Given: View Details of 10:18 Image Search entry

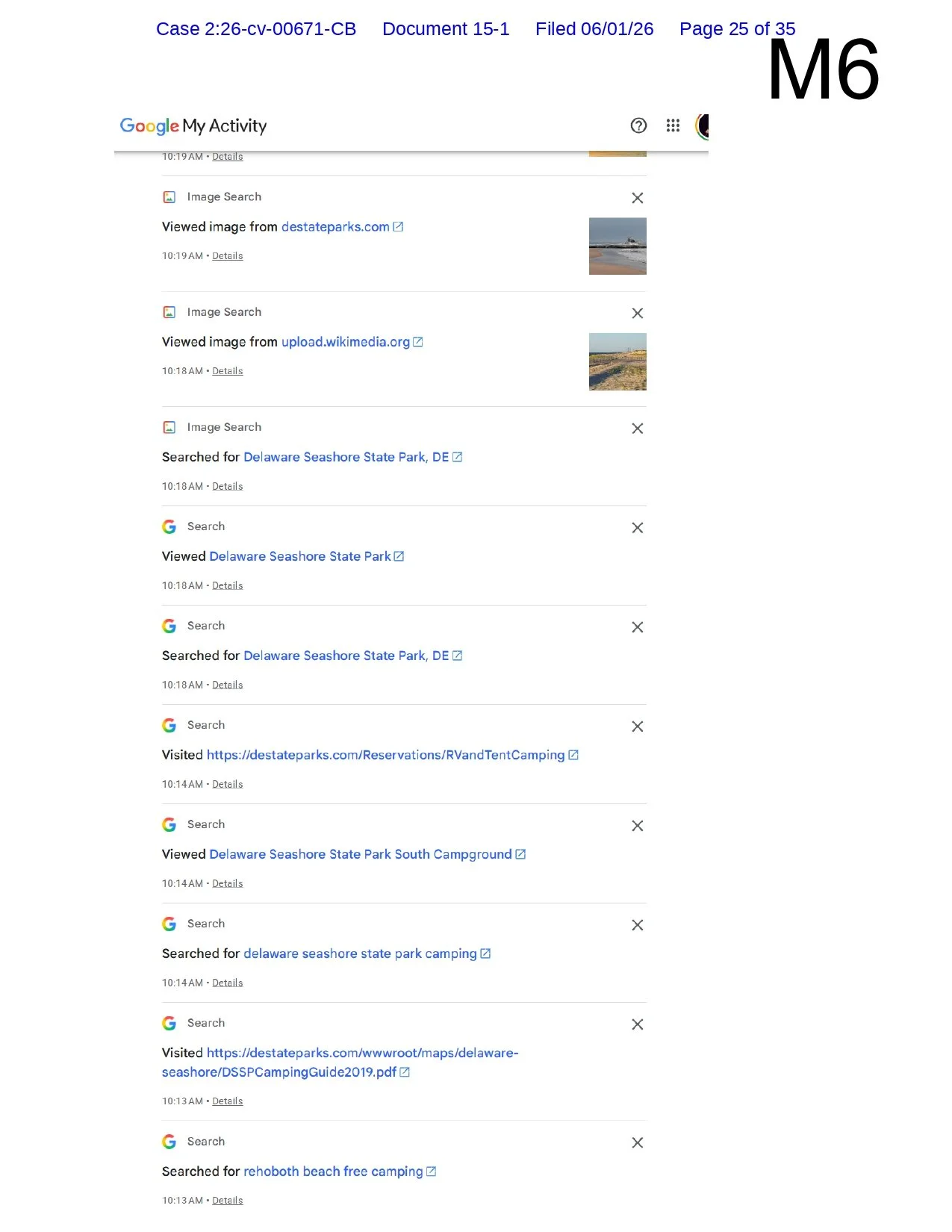Looking at the screenshot, I should click(x=228, y=486).
